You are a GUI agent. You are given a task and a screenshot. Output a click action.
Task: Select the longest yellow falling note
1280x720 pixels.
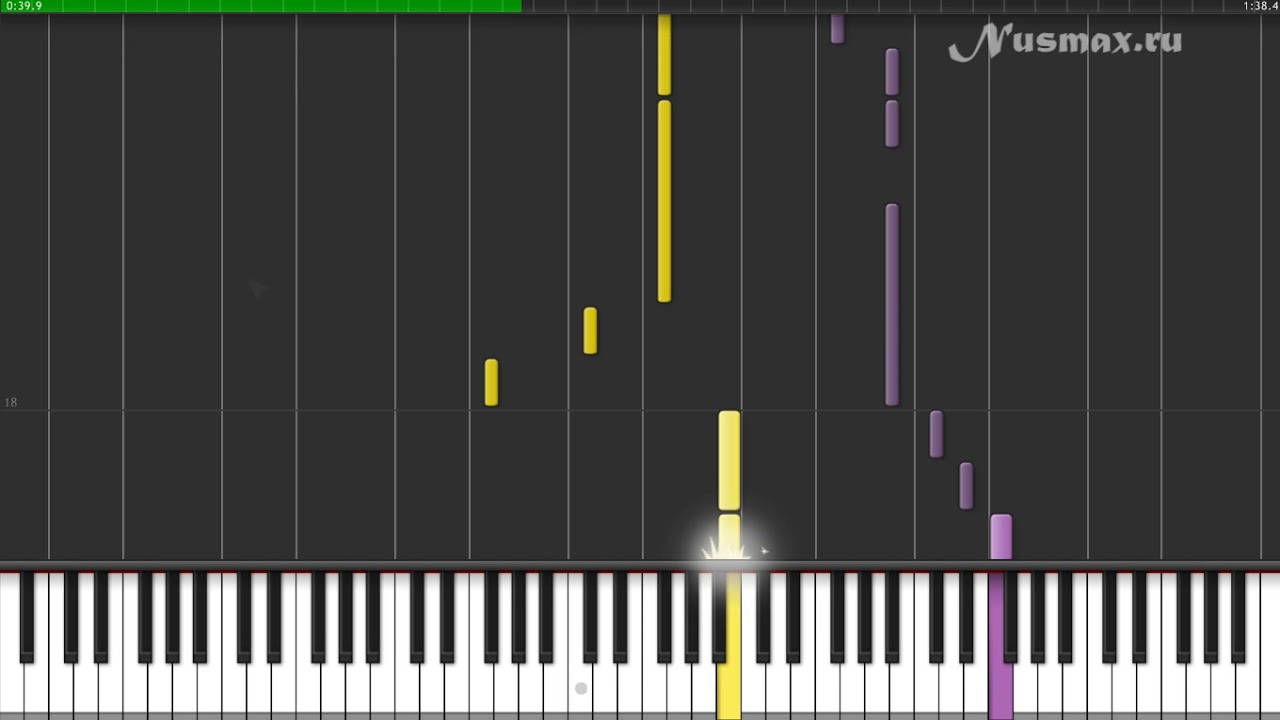[x=664, y=201]
